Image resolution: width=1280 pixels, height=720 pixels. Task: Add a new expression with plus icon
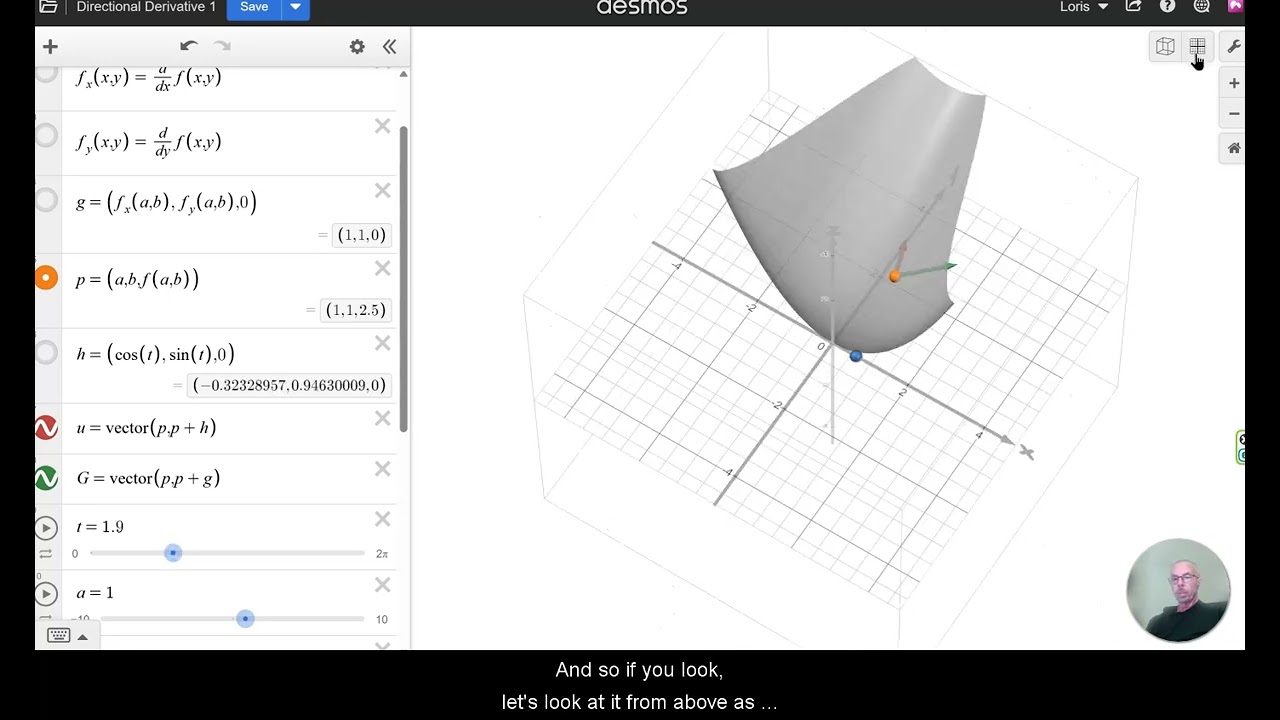pyautogui.click(x=50, y=46)
